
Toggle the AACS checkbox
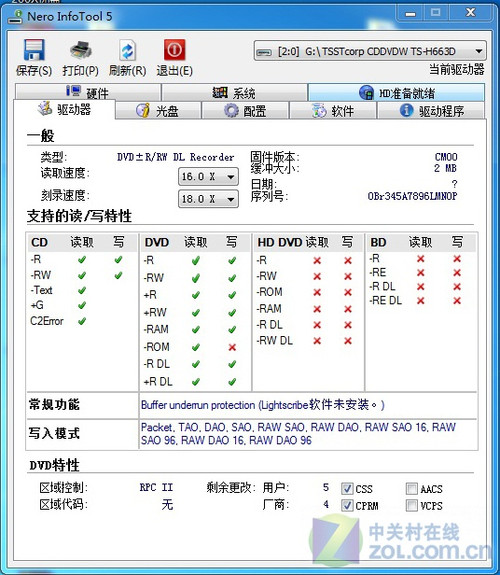click(412, 488)
